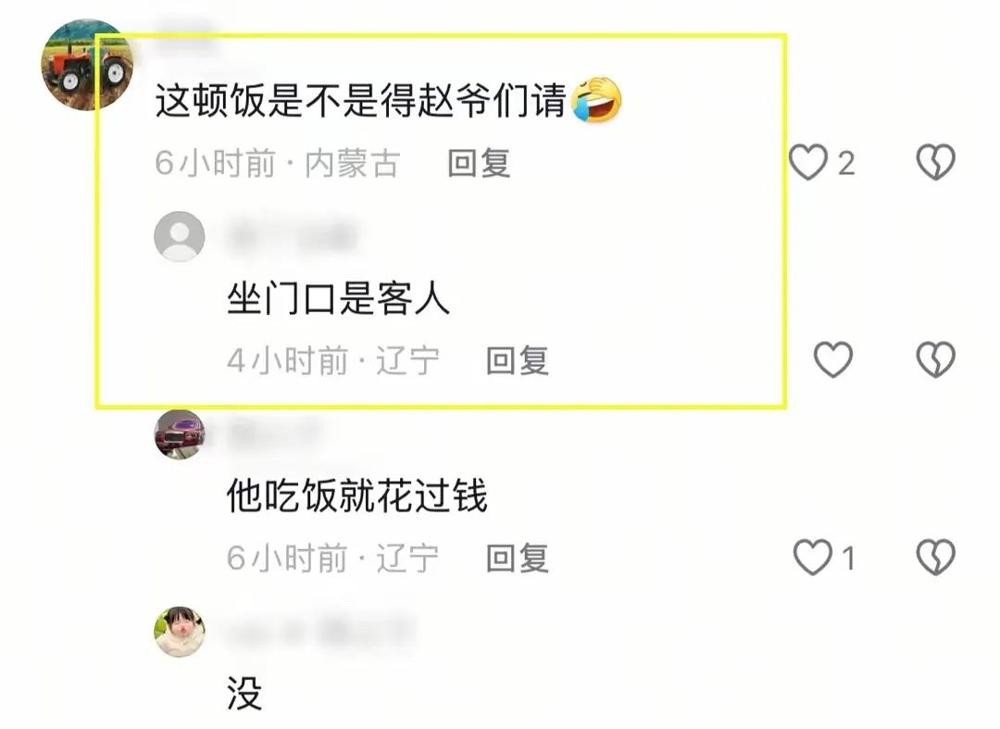Reply to the 他吃饭就花过钱 comment
Image resolution: width=1000 pixels, height=729 pixels.
coord(517,558)
